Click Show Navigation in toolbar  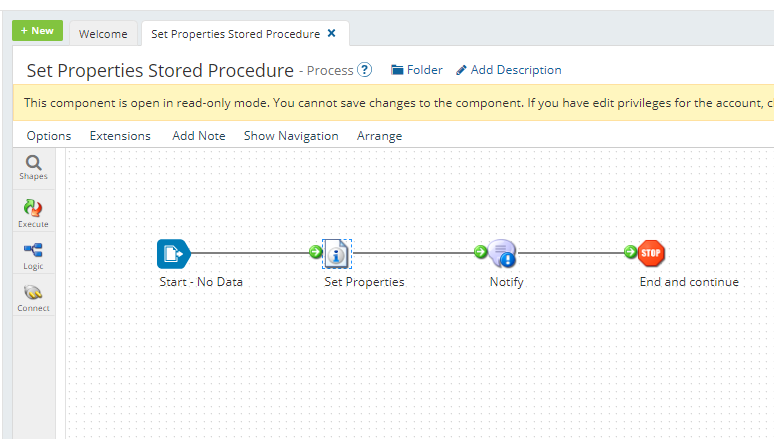point(291,136)
